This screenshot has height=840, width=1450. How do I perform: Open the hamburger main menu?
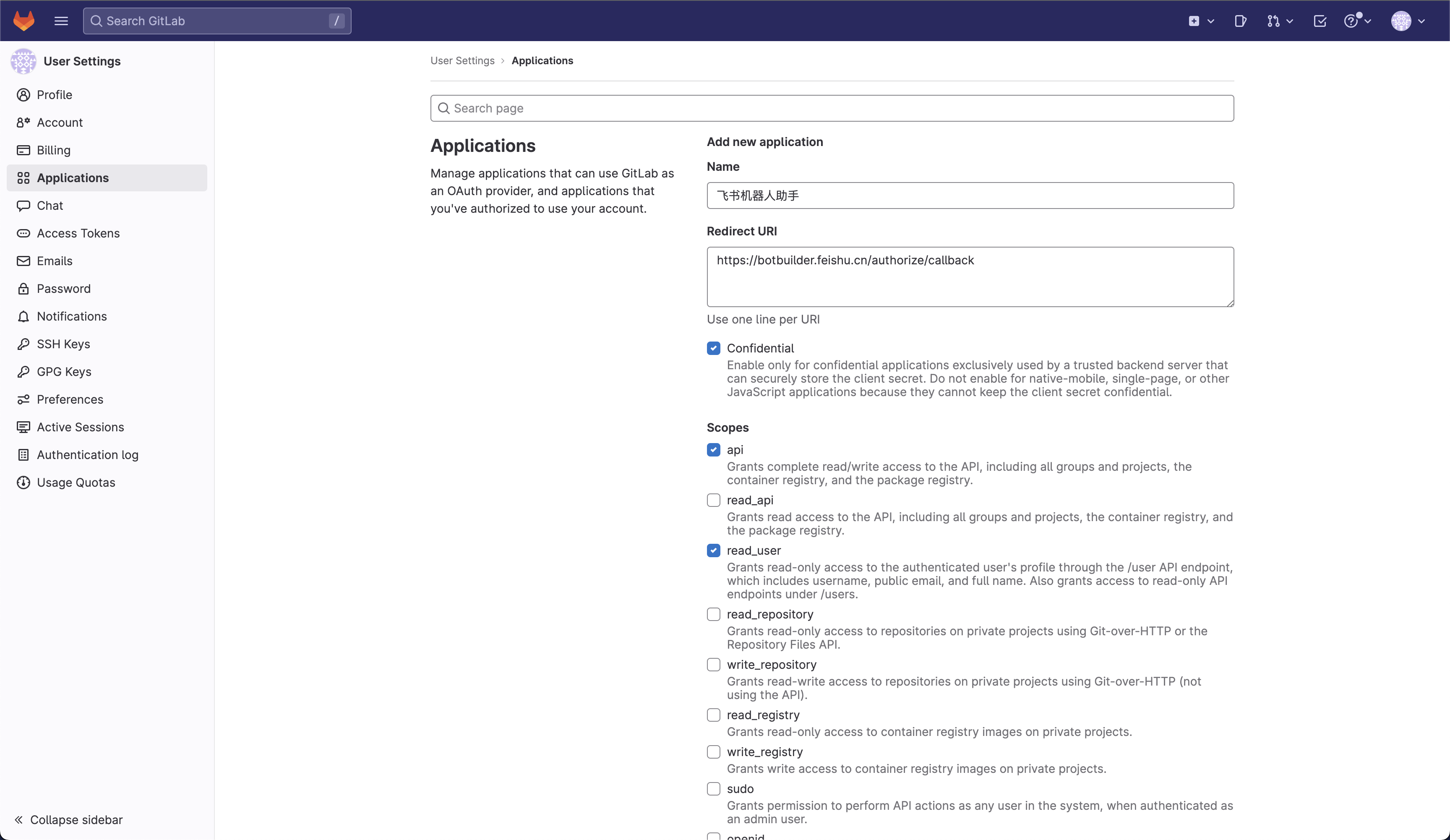click(61, 21)
